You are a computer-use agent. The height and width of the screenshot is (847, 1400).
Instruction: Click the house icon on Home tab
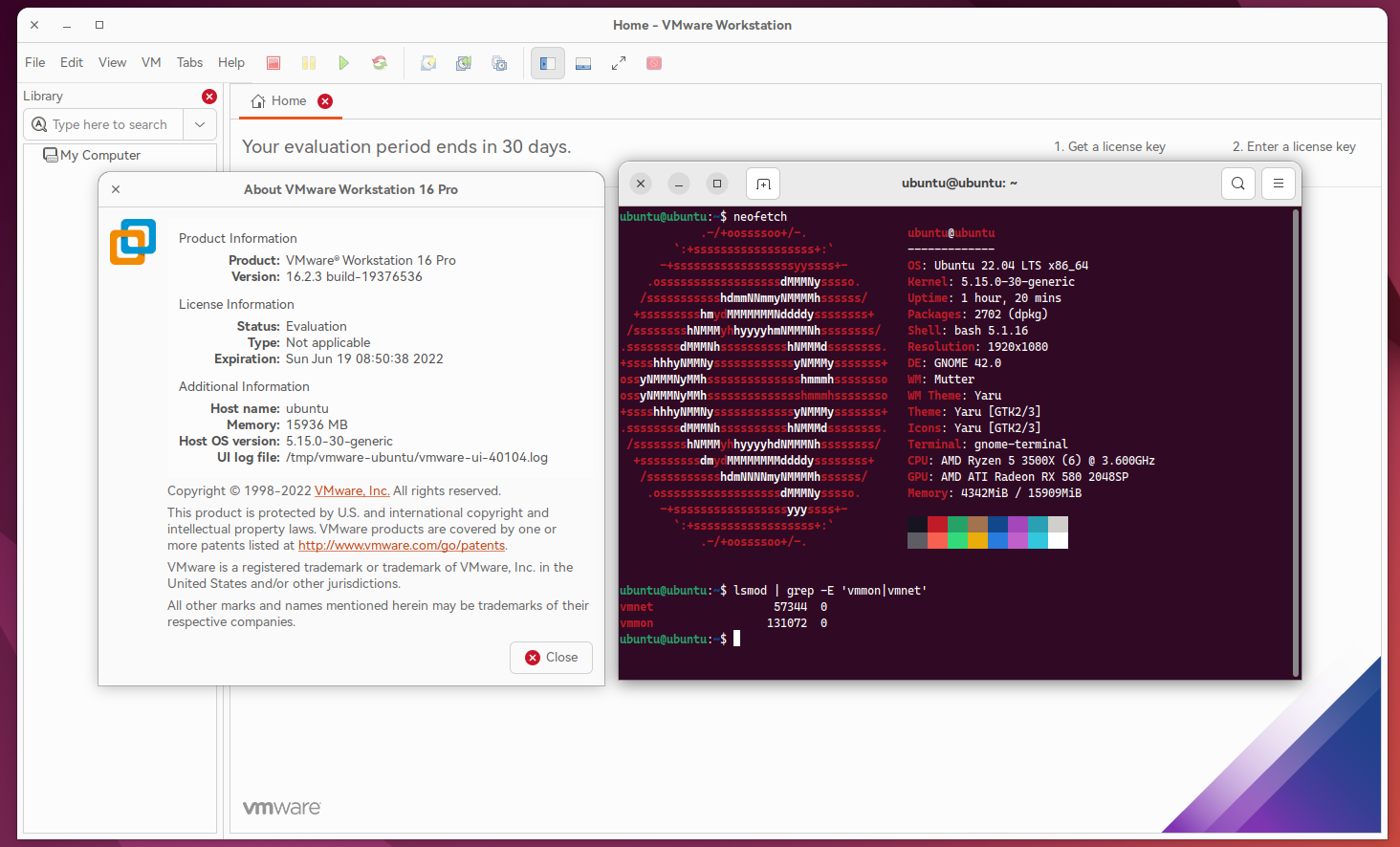pyautogui.click(x=258, y=101)
